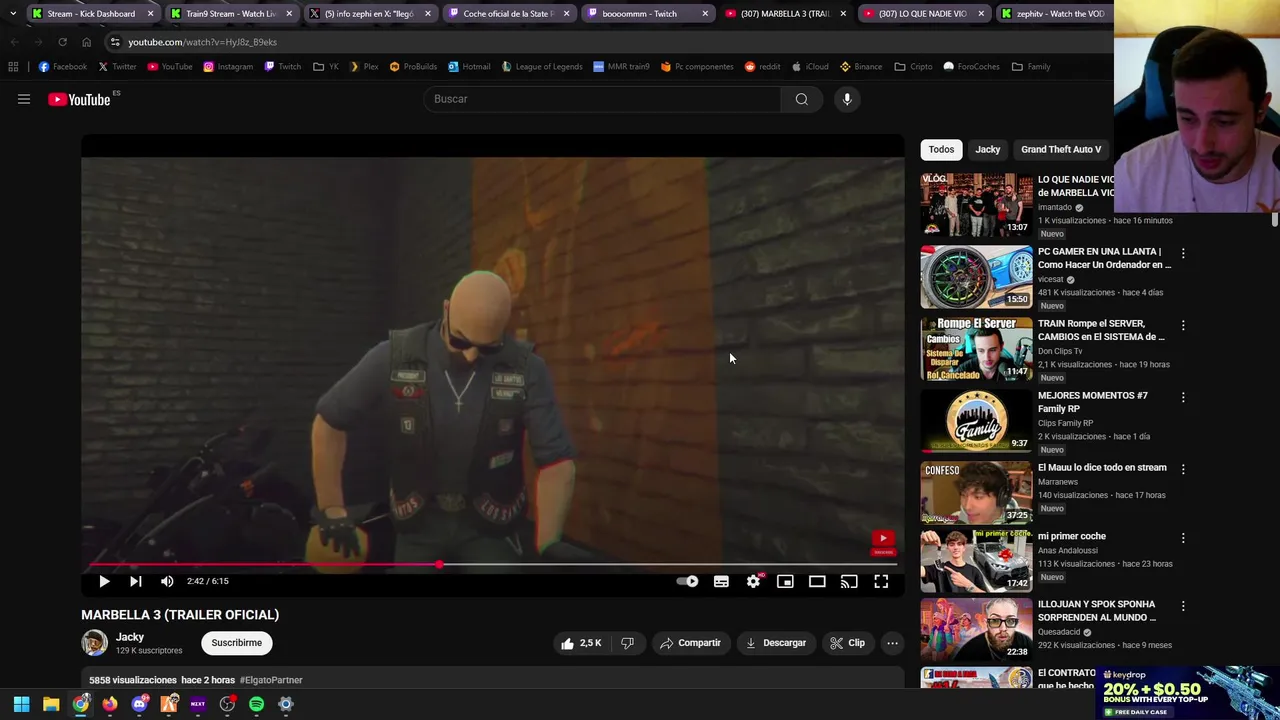Select the Jacky filter chip

(x=988, y=149)
